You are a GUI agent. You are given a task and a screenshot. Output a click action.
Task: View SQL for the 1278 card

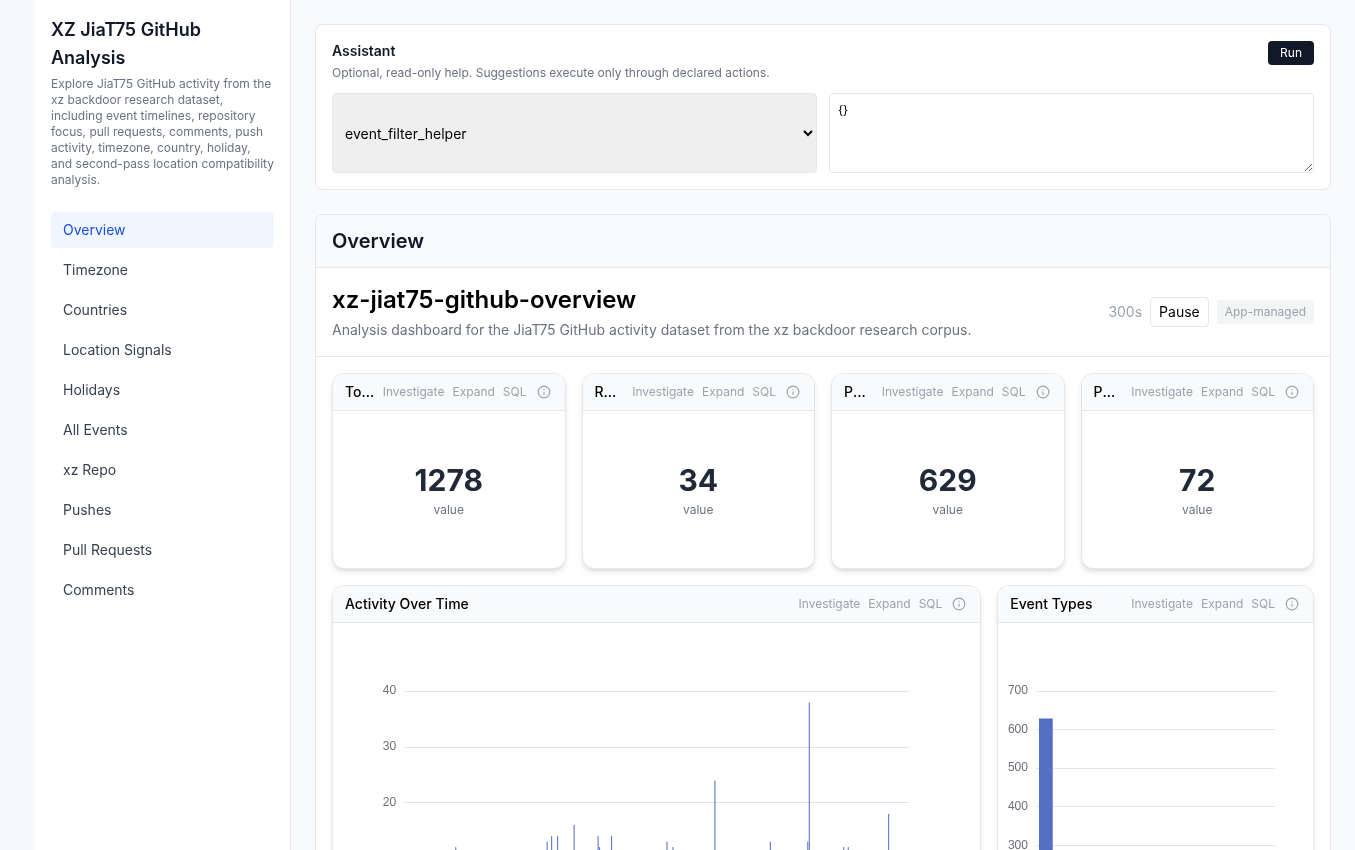click(x=514, y=392)
